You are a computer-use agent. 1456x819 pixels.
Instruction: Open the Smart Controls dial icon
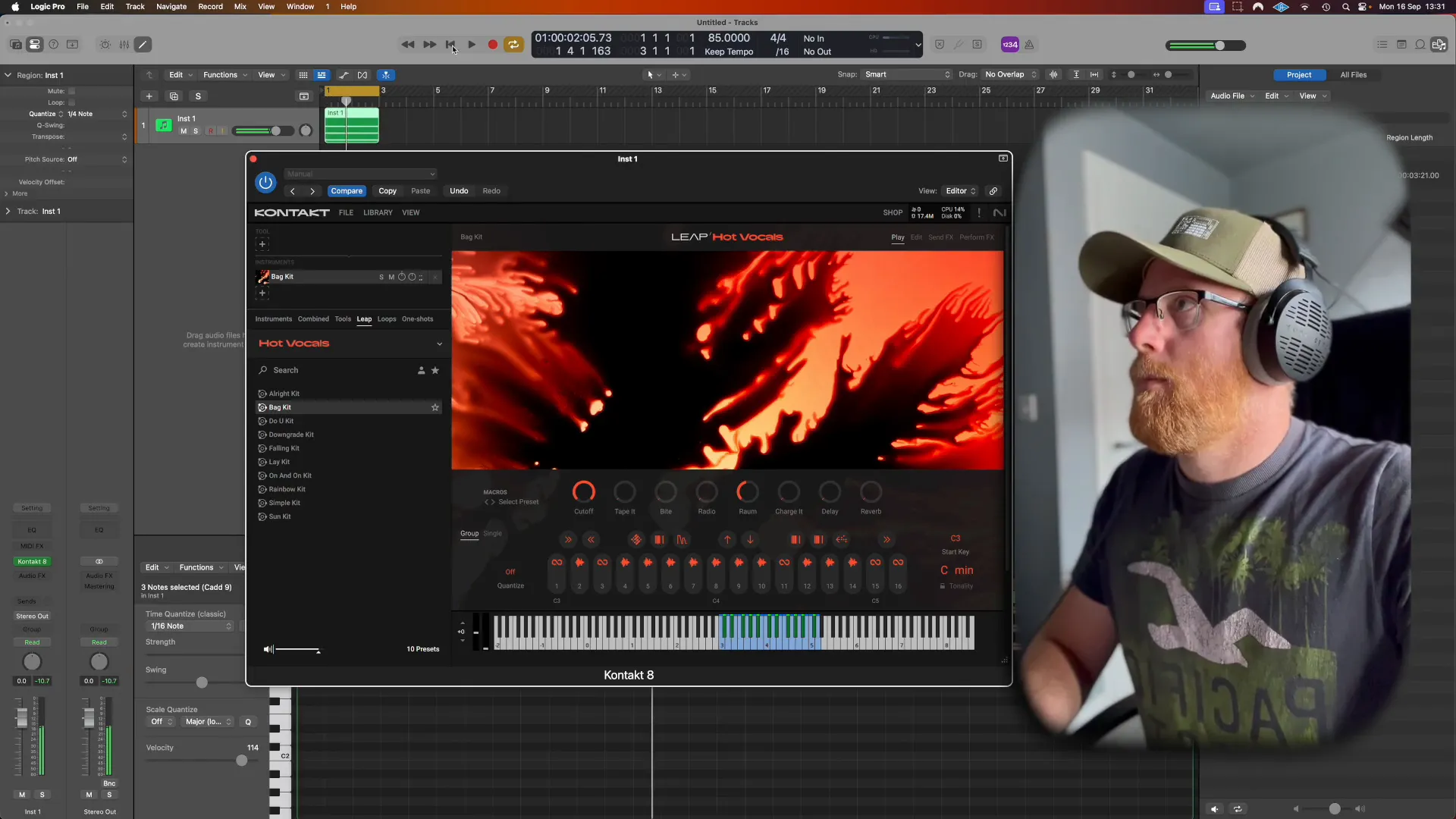[105, 45]
